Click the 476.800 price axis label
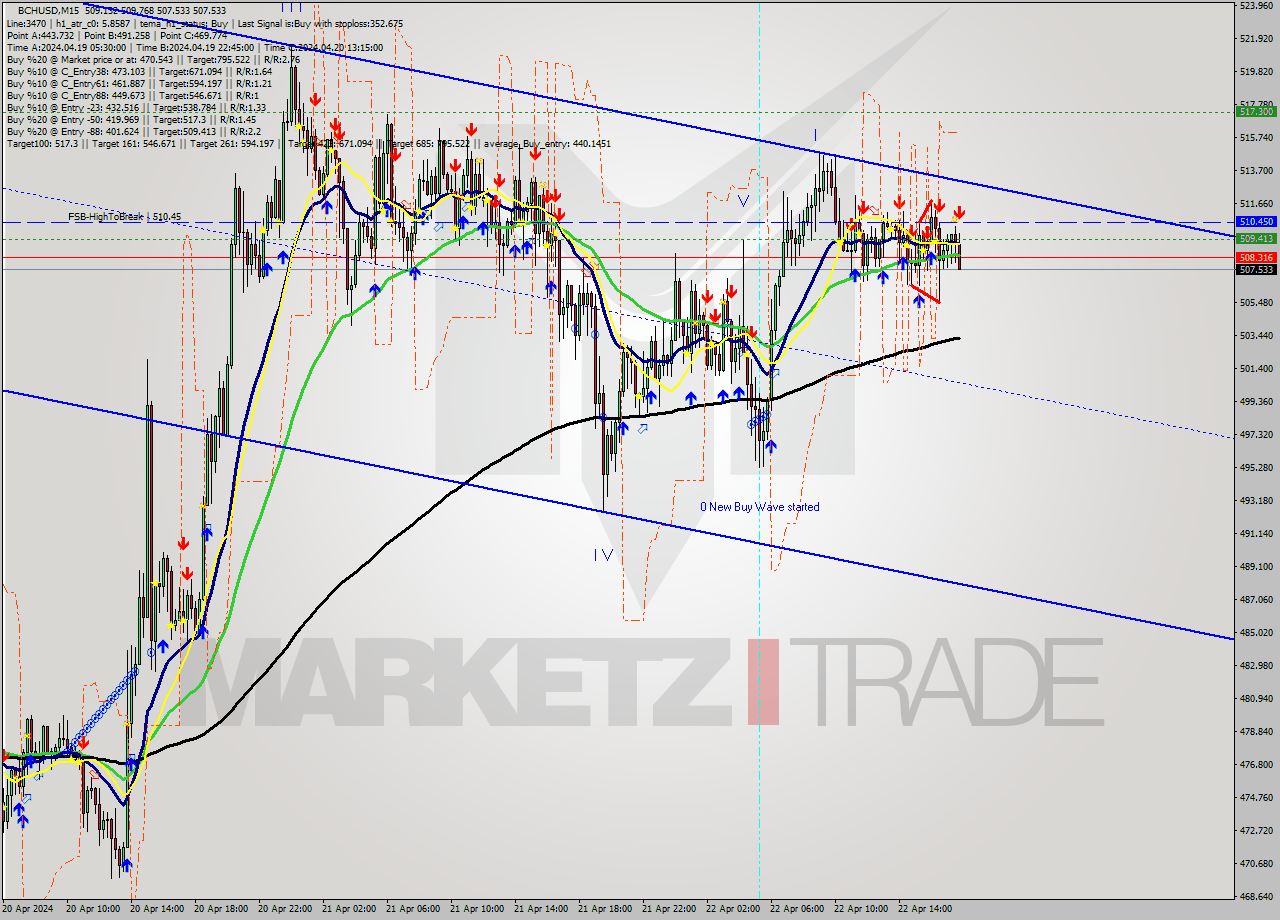The height and width of the screenshot is (920, 1280). 1255,765
